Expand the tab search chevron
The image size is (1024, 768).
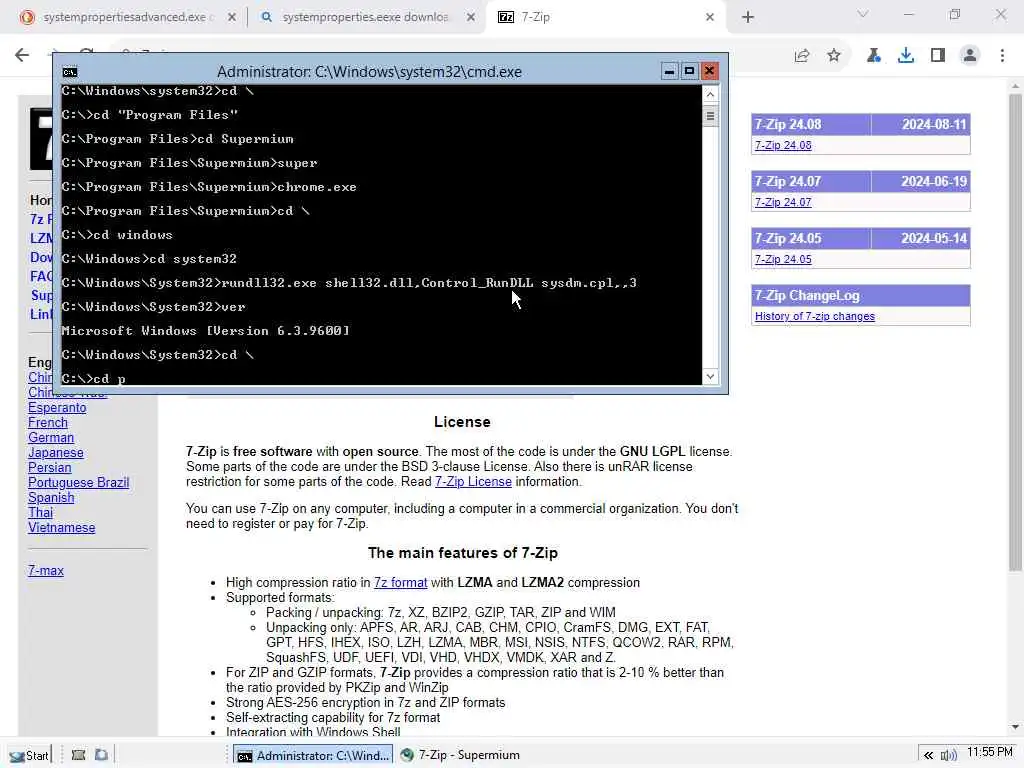tap(863, 14)
